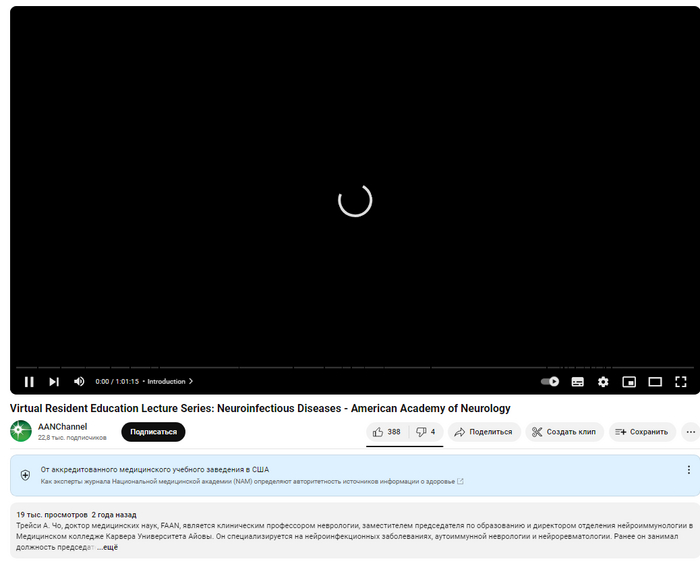This screenshot has width=700, height=578.
Task: Open more actions next to Сохранить
Action: 691,432
